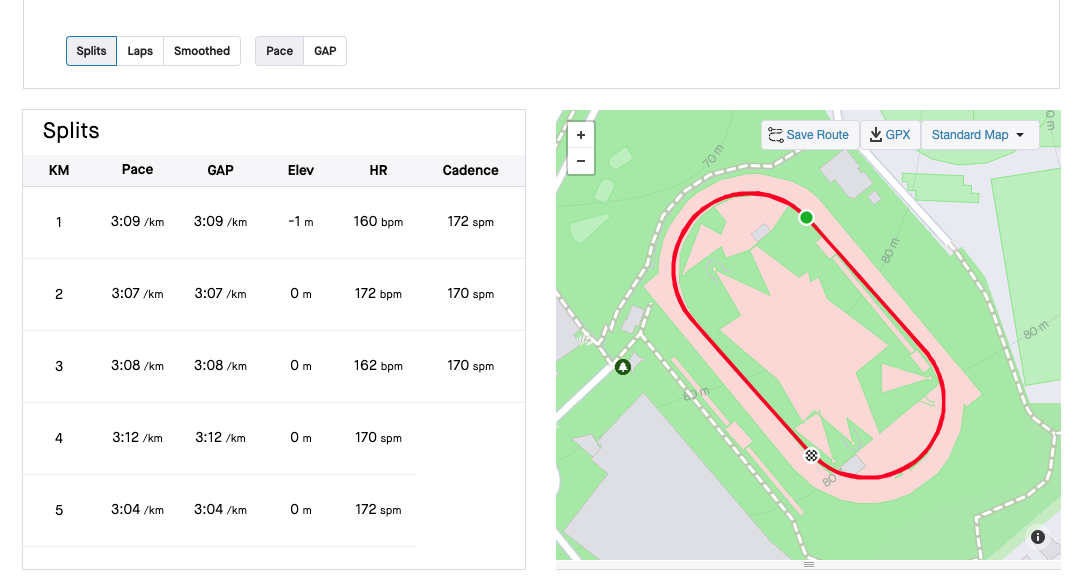Select the Pace tab option
This screenshot has width=1074, height=584.
click(x=279, y=51)
